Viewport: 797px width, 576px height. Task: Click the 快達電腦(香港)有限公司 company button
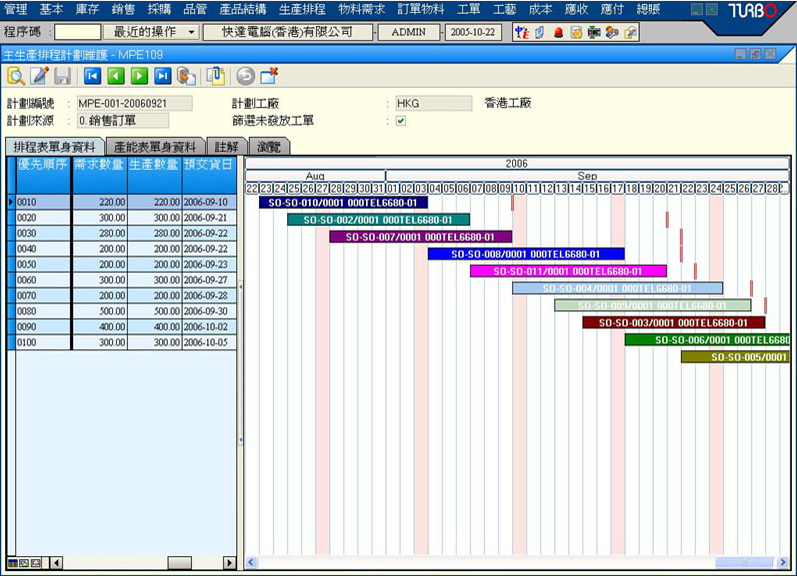288,32
